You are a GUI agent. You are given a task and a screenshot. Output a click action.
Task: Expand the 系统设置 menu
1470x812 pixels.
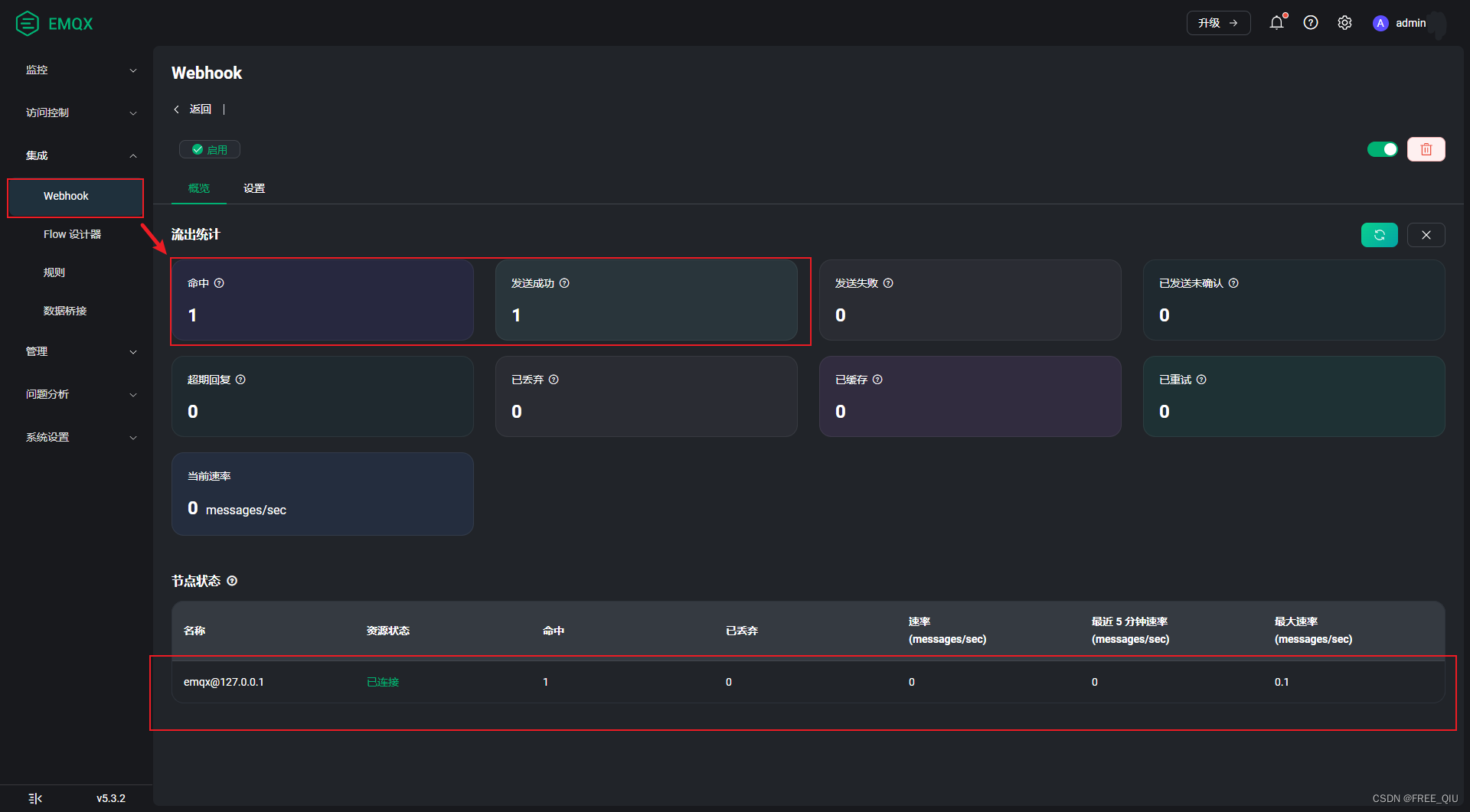click(x=77, y=437)
